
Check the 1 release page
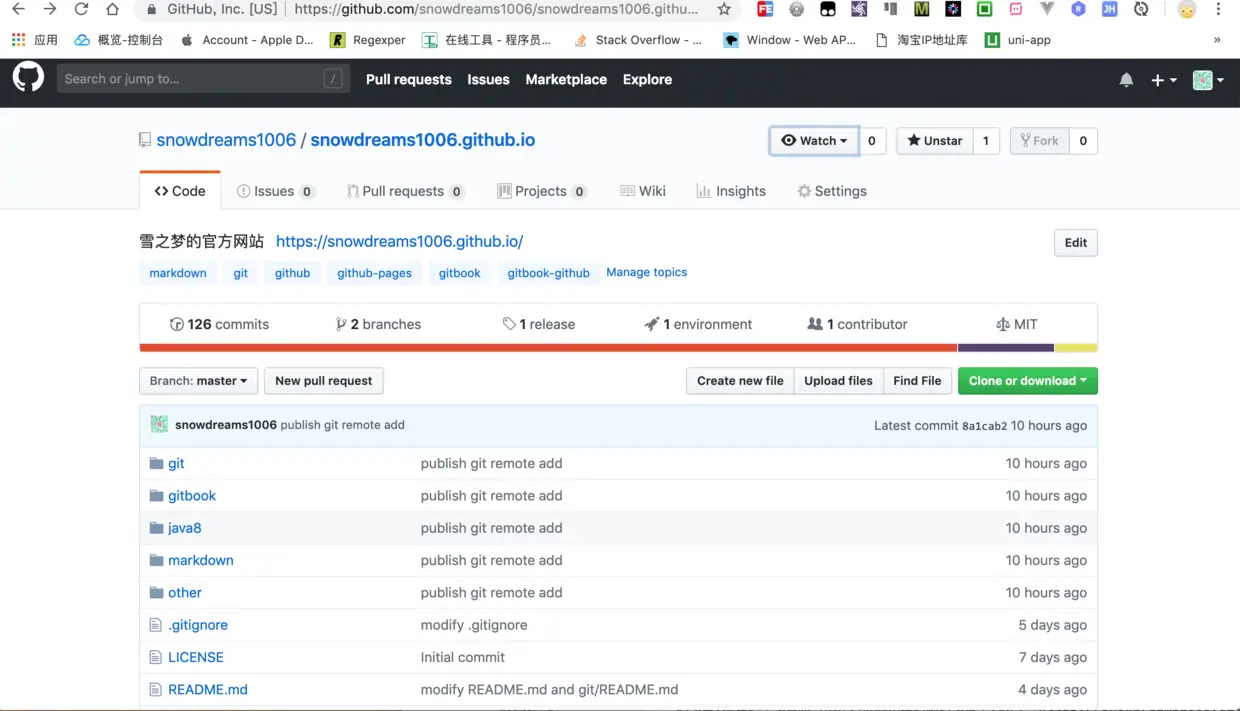point(539,323)
